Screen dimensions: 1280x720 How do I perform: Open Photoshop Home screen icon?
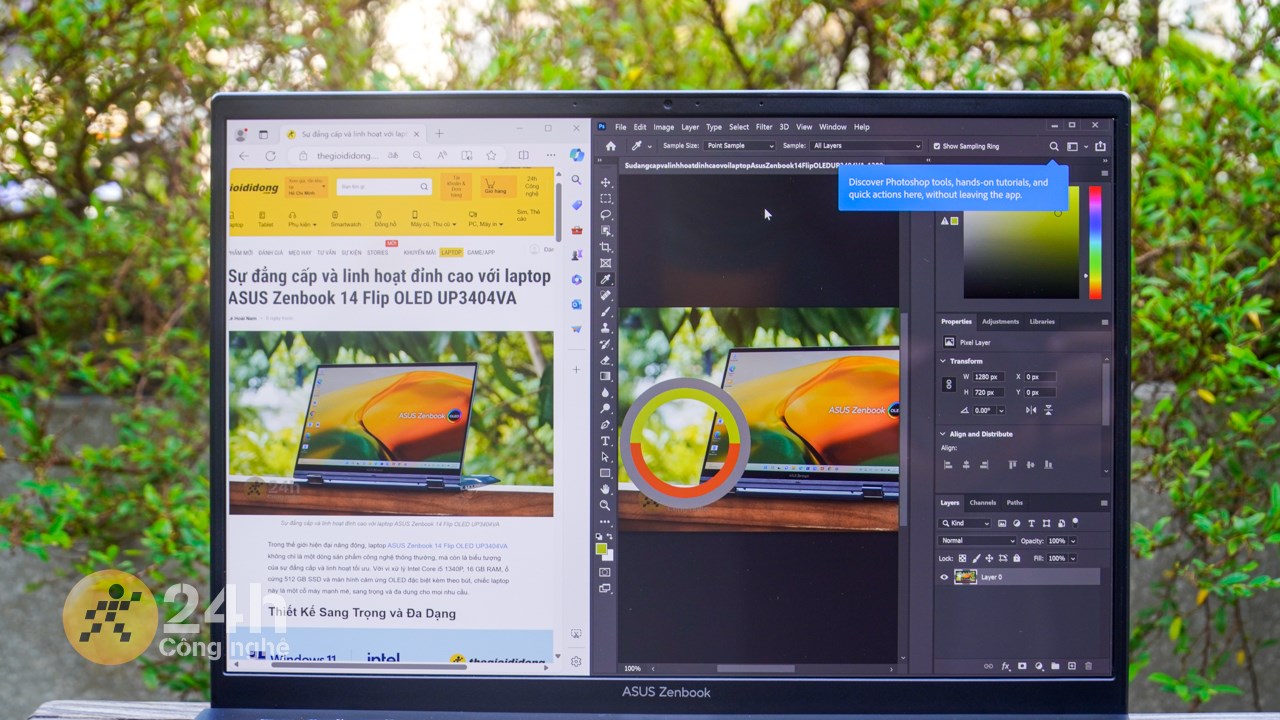pyautogui.click(x=610, y=146)
